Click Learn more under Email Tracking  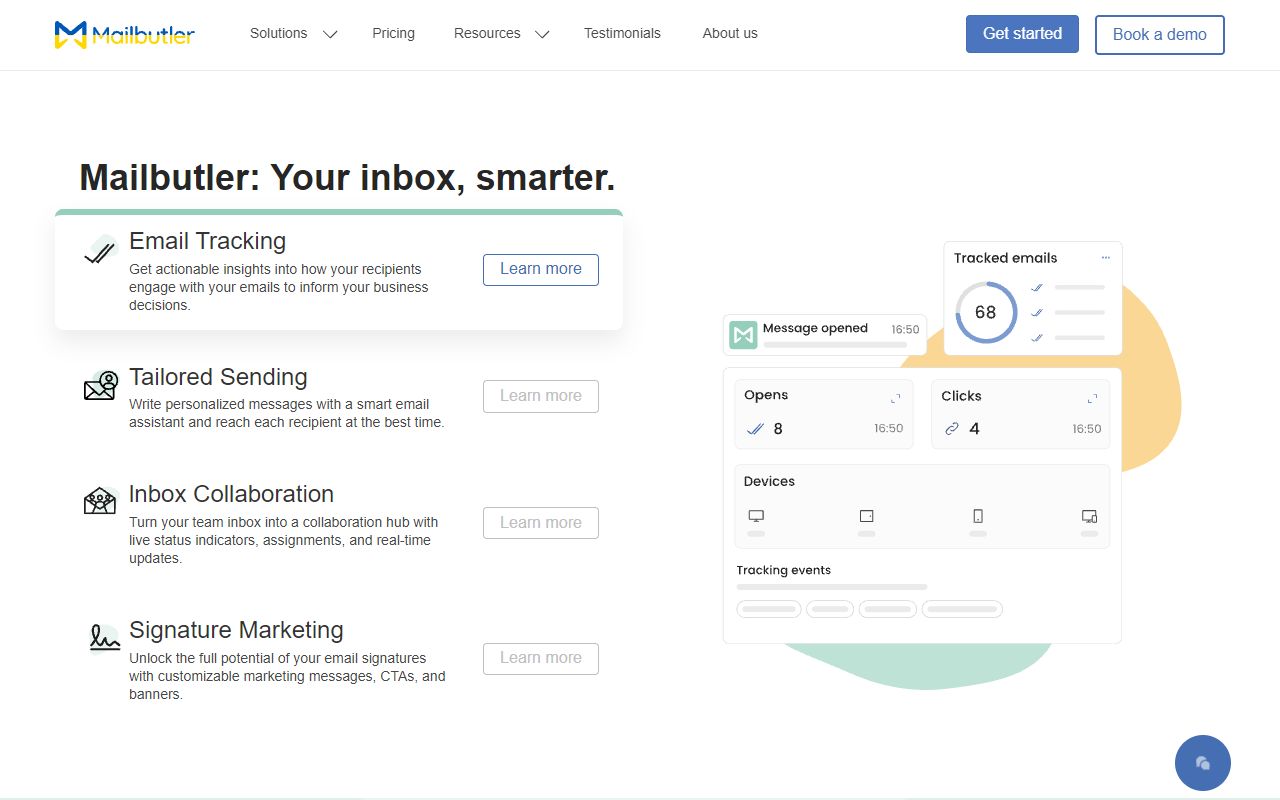click(540, 269)
